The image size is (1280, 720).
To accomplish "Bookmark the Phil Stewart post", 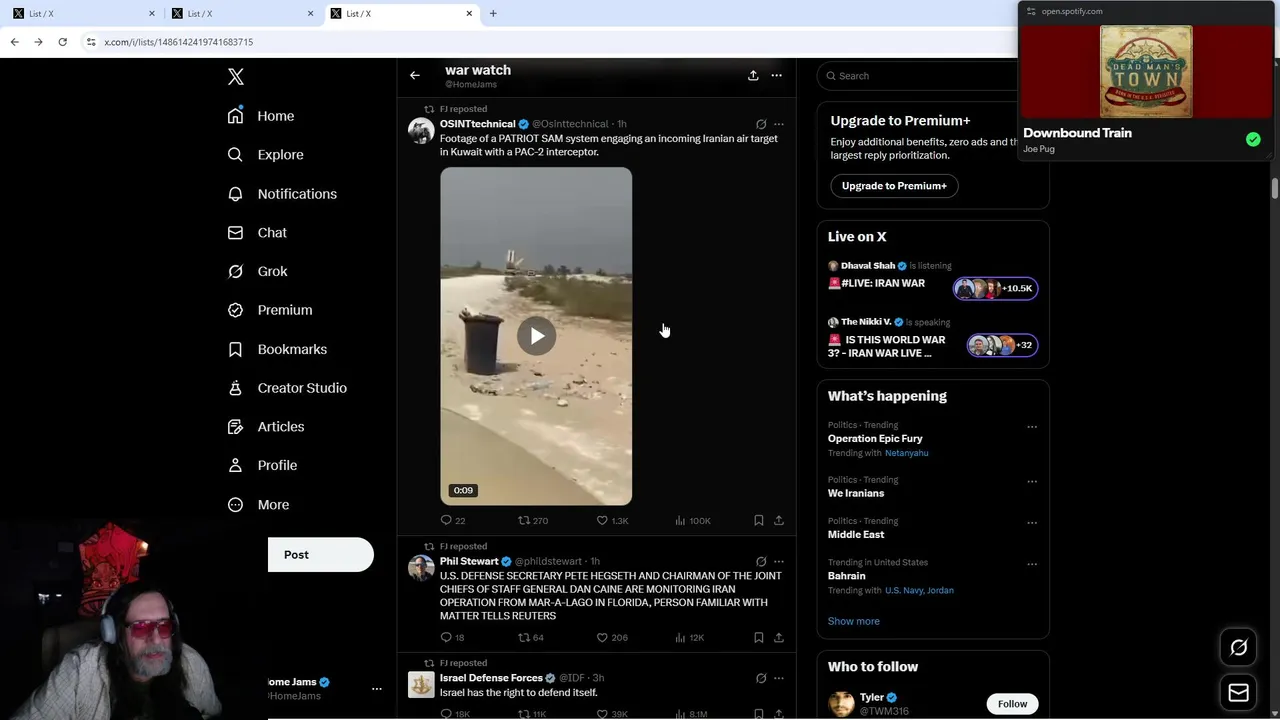I will pyautogui.click(x=759, y=637).
